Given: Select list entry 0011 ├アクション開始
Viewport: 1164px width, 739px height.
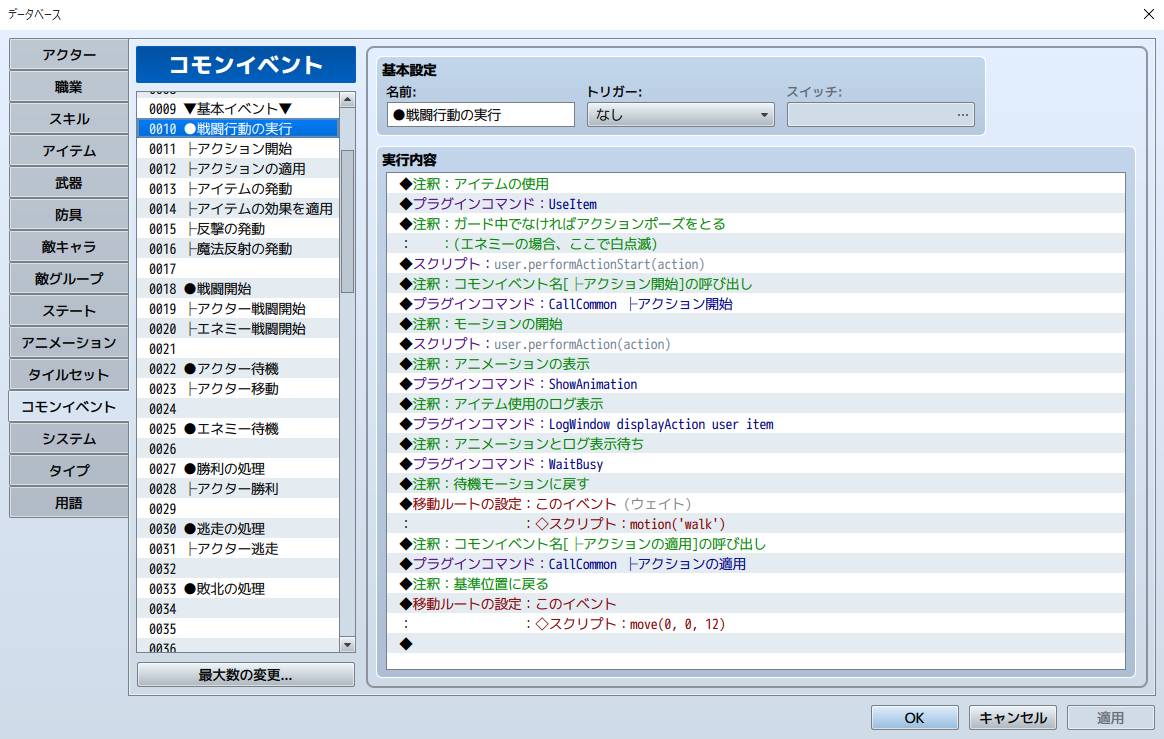Looking at the screenshot, I should (x=238, y=149).
